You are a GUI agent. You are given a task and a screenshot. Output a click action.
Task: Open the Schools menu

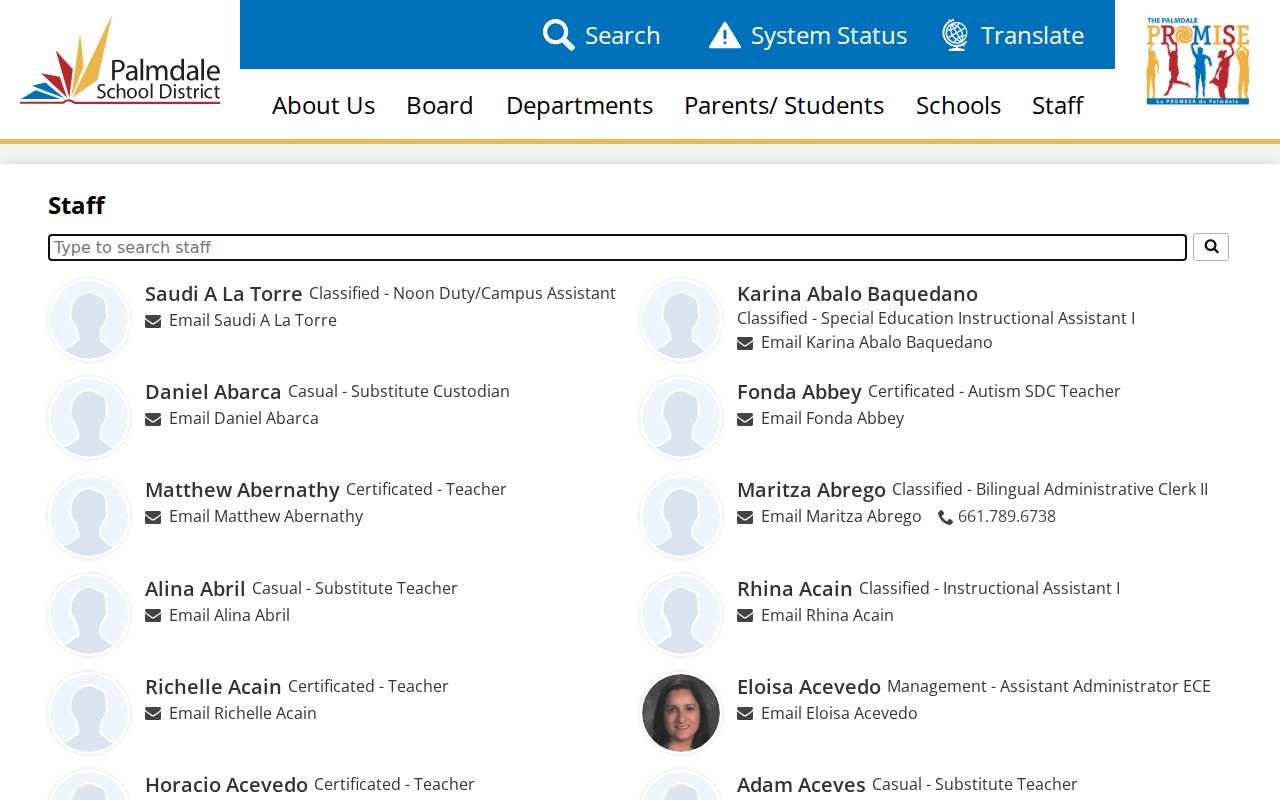pos(958,105)
